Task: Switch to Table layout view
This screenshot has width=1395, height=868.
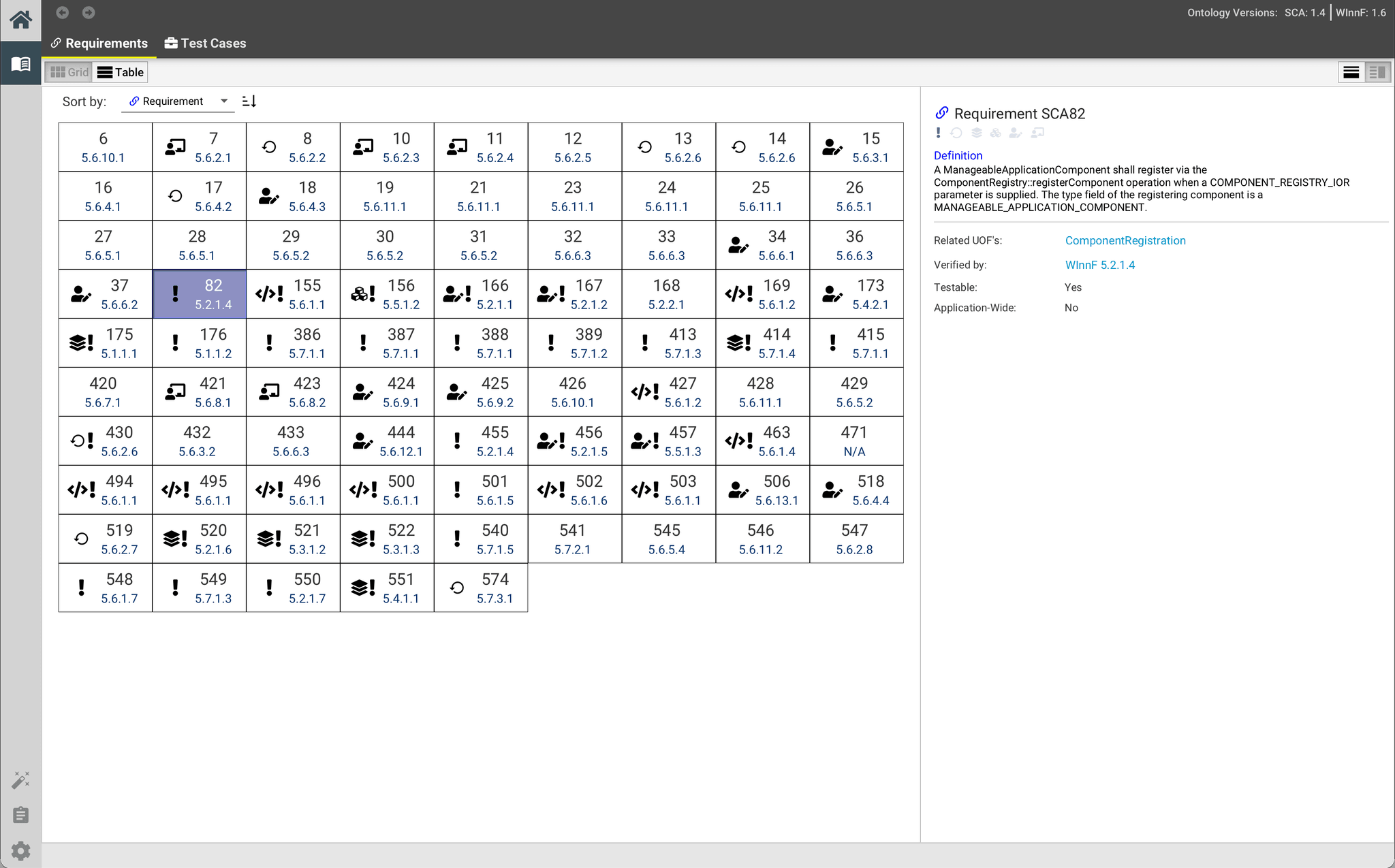Action: [120, 71]
